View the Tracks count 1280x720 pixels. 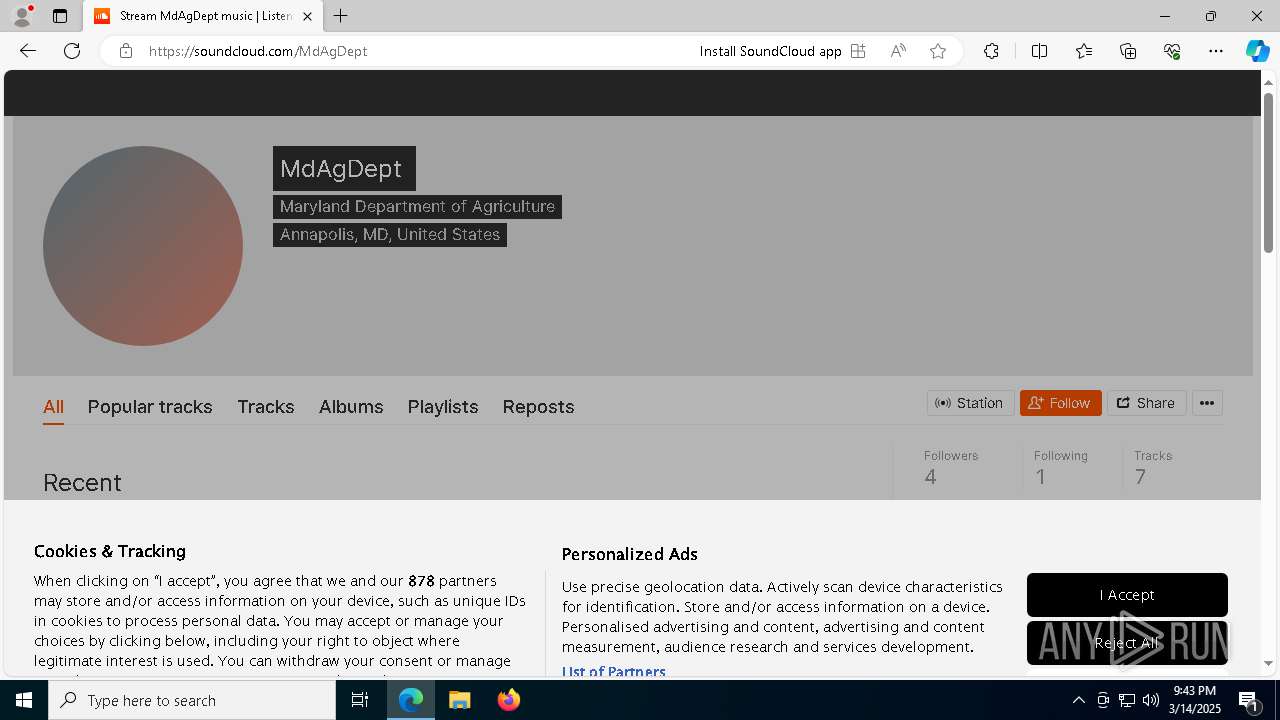point(1153,467)
